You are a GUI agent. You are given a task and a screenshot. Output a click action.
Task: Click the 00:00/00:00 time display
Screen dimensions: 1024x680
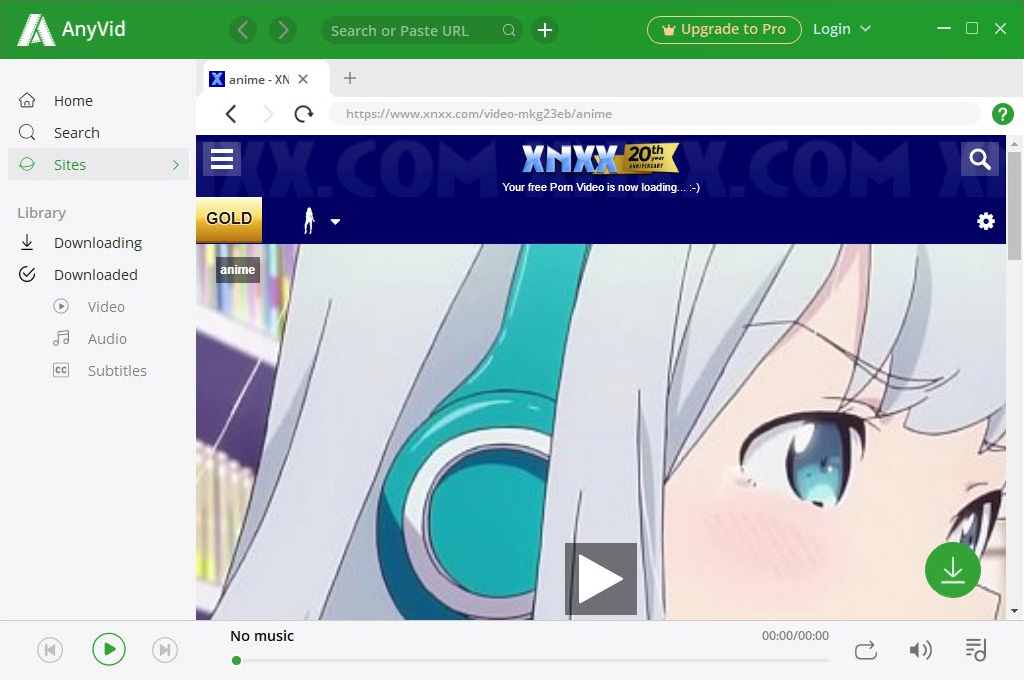click(x=795, y=636)
